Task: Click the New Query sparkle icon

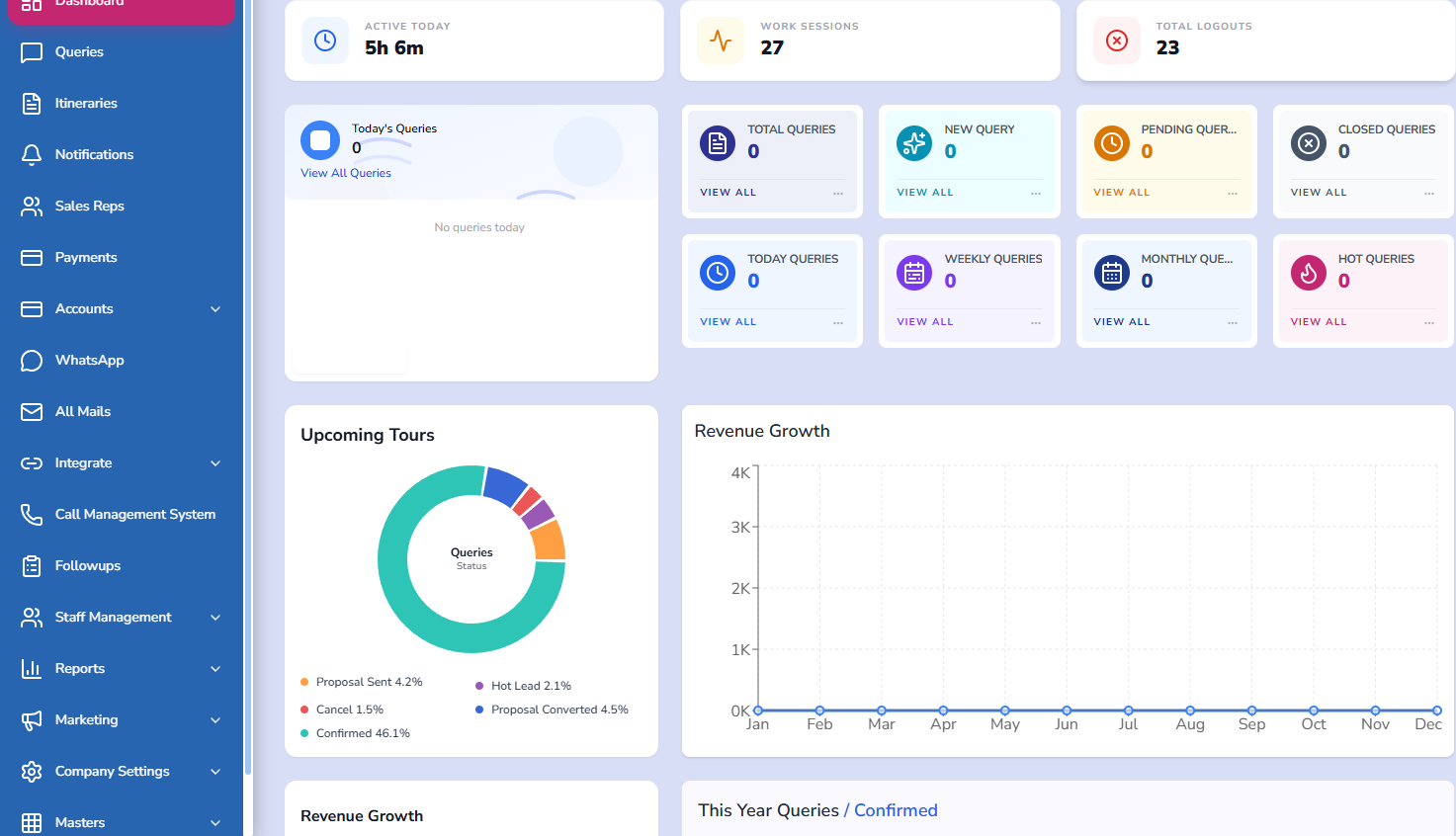Action: point(913,143)
